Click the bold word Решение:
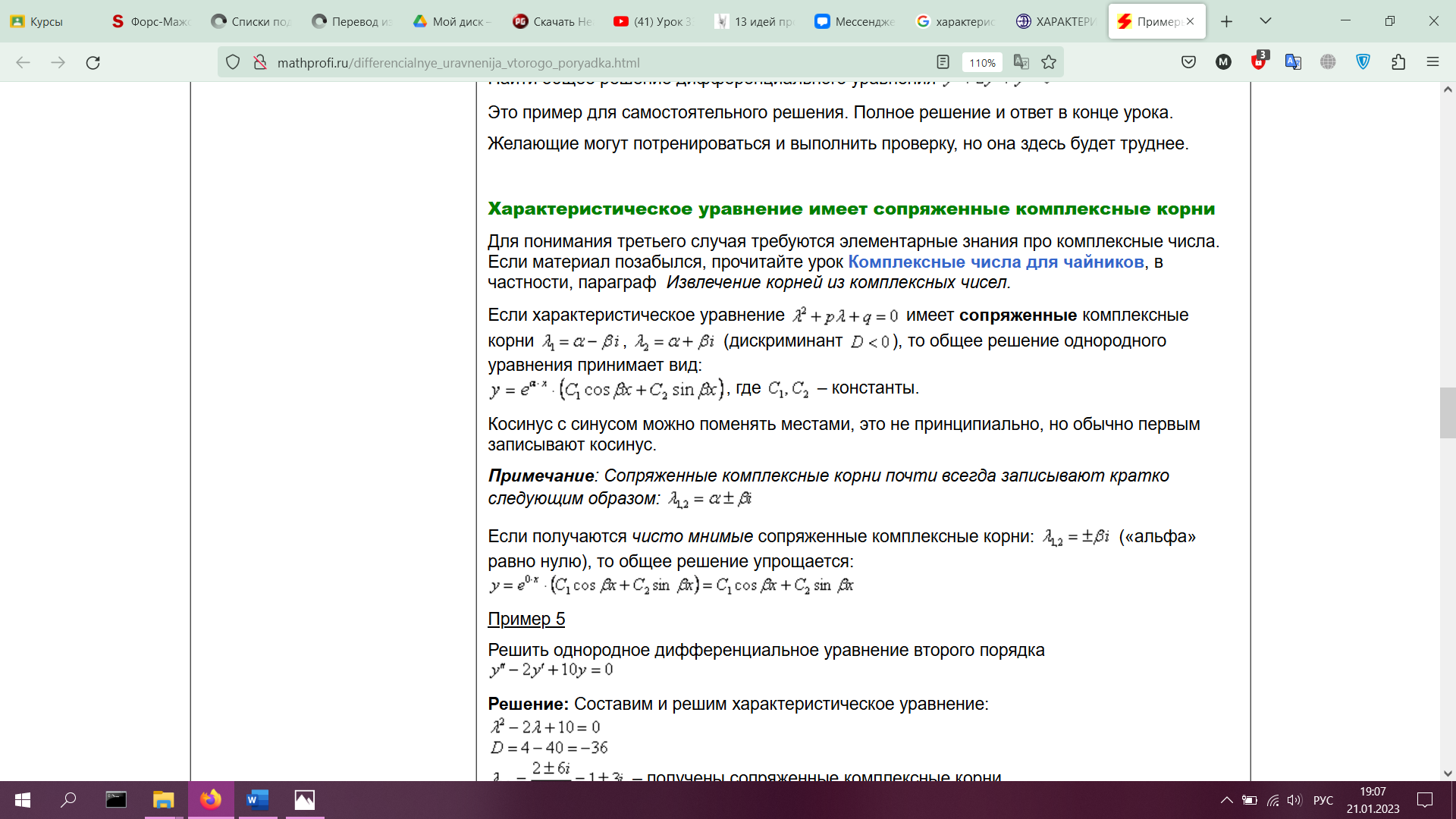The image size is (1456, 819). [528, 704]
